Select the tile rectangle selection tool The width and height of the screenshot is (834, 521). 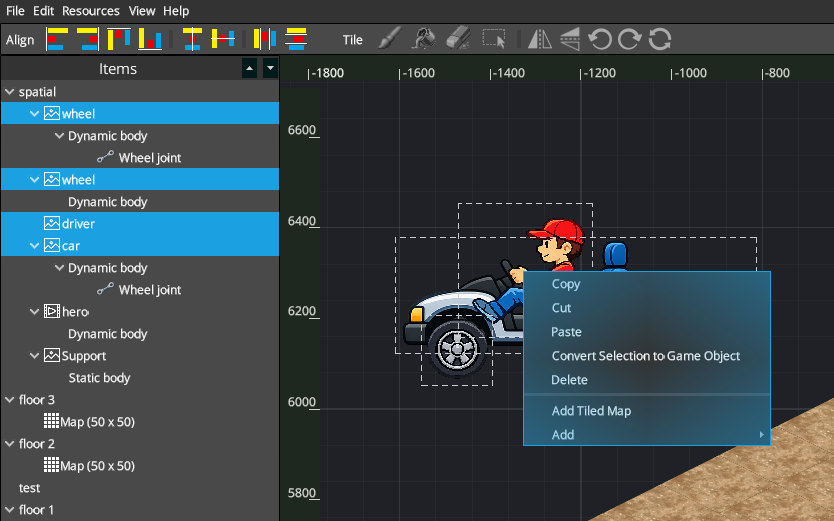494,39
